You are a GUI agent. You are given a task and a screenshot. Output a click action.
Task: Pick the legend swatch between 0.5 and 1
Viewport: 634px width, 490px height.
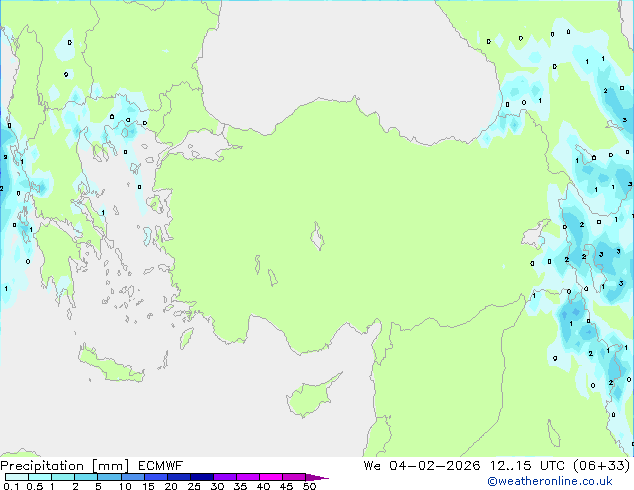click(40, 477)
